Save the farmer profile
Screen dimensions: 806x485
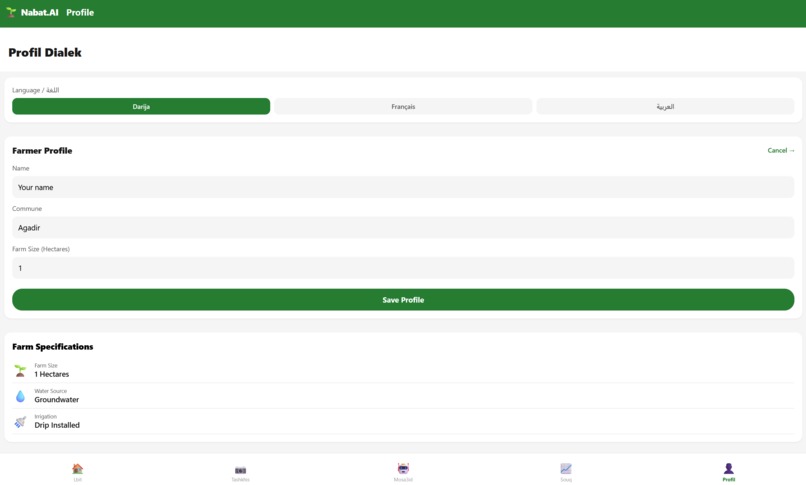[x=403, y=300]
